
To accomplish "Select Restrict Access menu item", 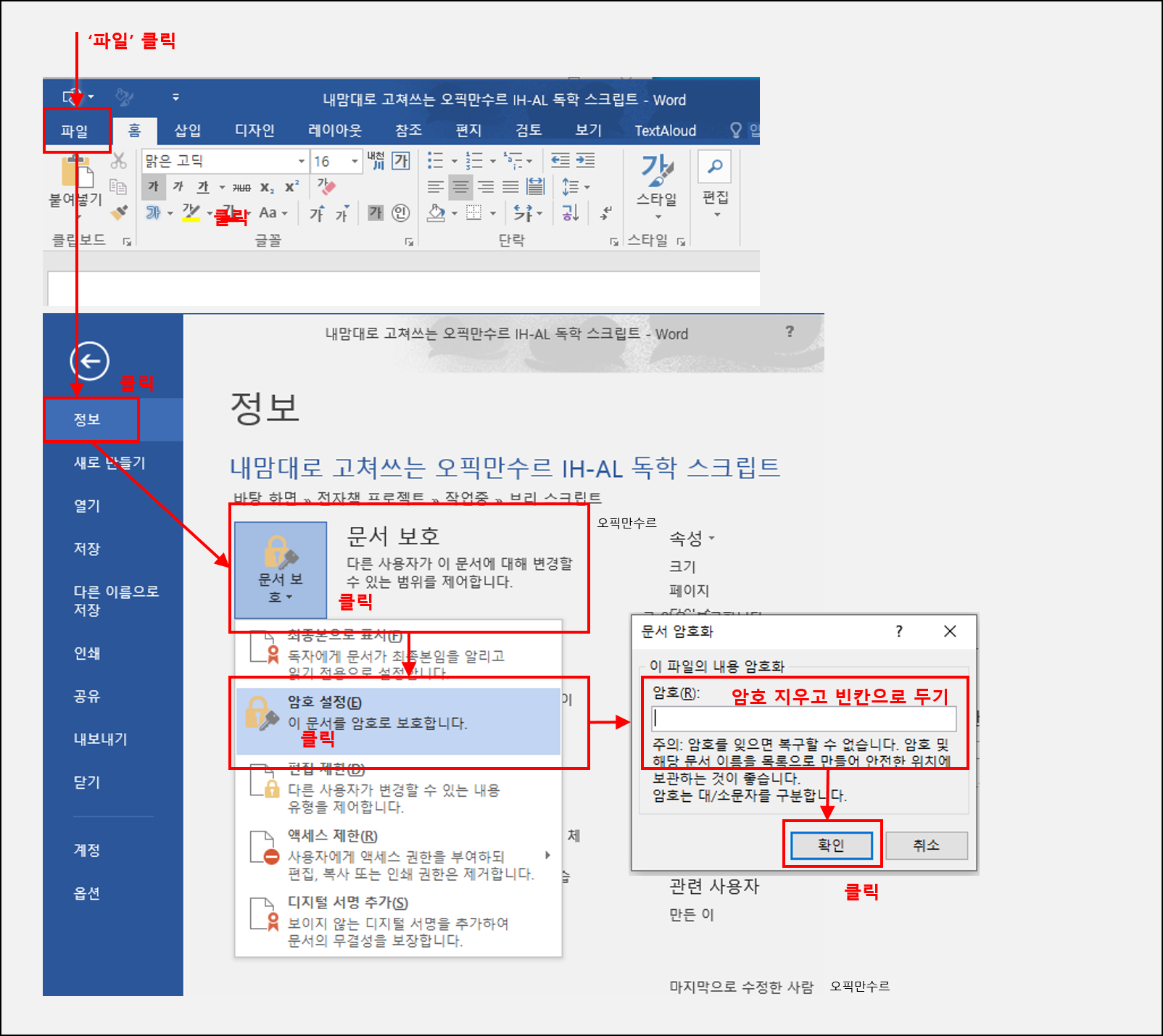I will (398, 855).
